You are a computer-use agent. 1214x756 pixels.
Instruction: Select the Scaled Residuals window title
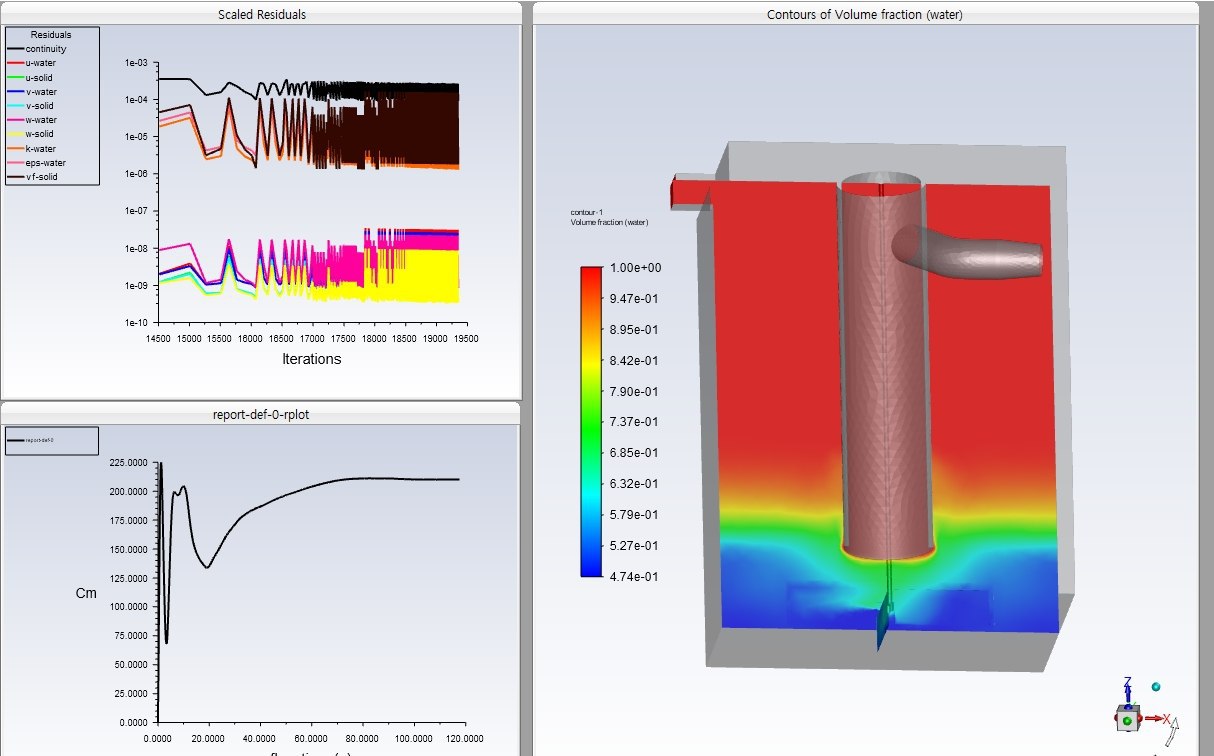point(262,14)
